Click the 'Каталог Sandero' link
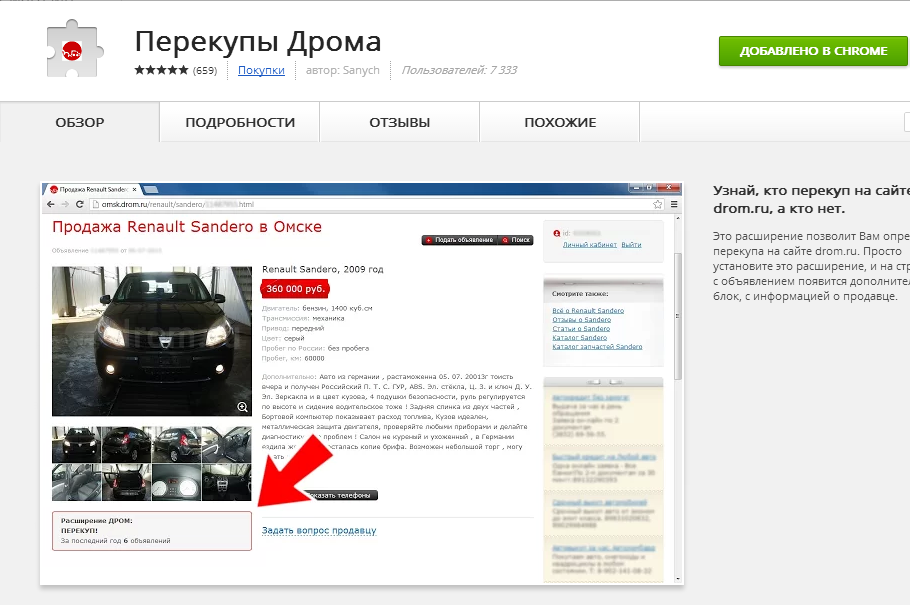This screenshot has width=910, height=605. (580, 337)
